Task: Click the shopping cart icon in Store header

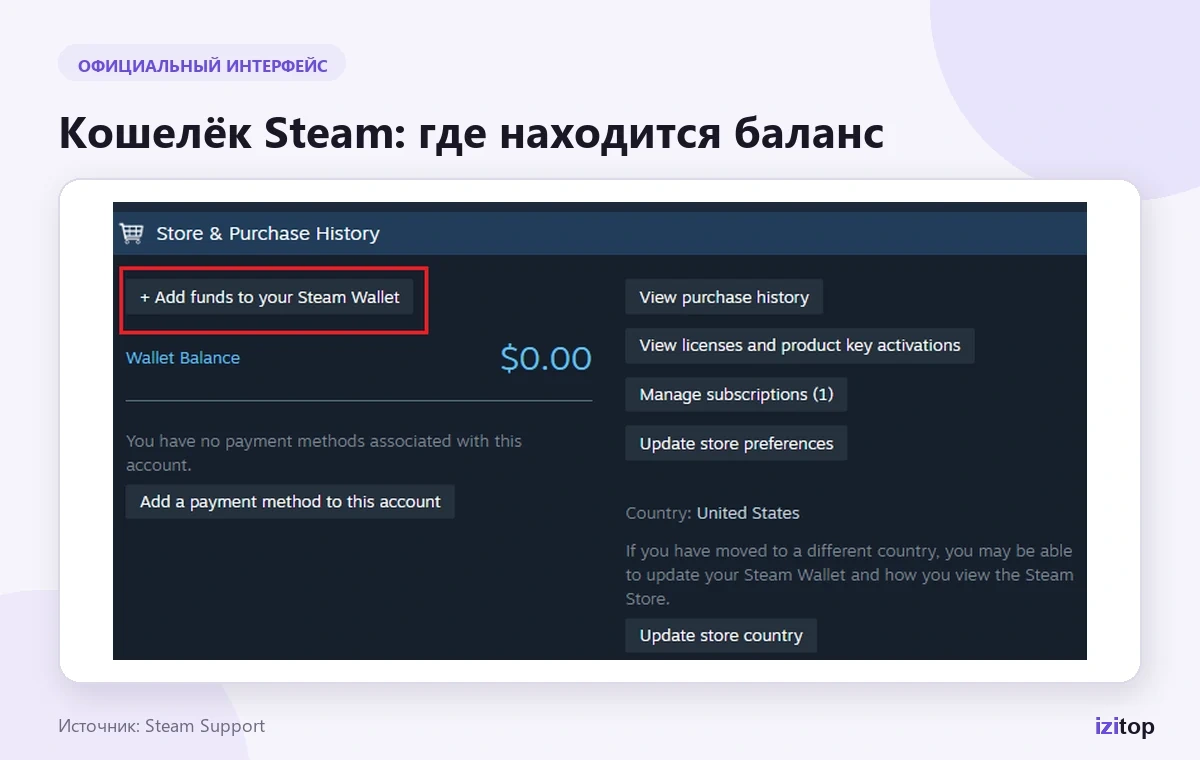Action: point(131,233)
